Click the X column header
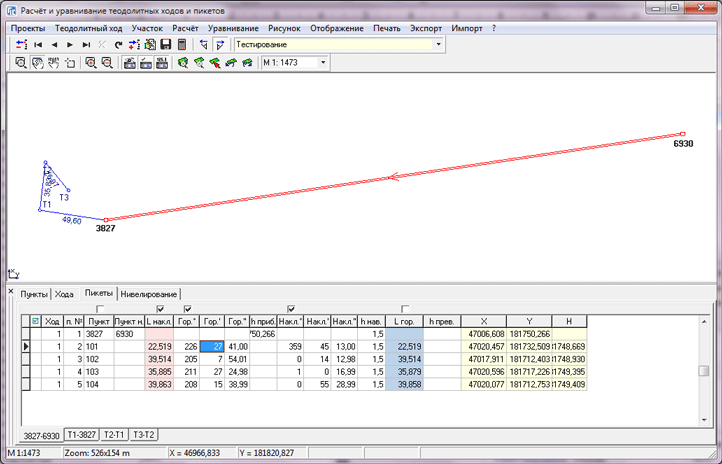 click(483, 321)
